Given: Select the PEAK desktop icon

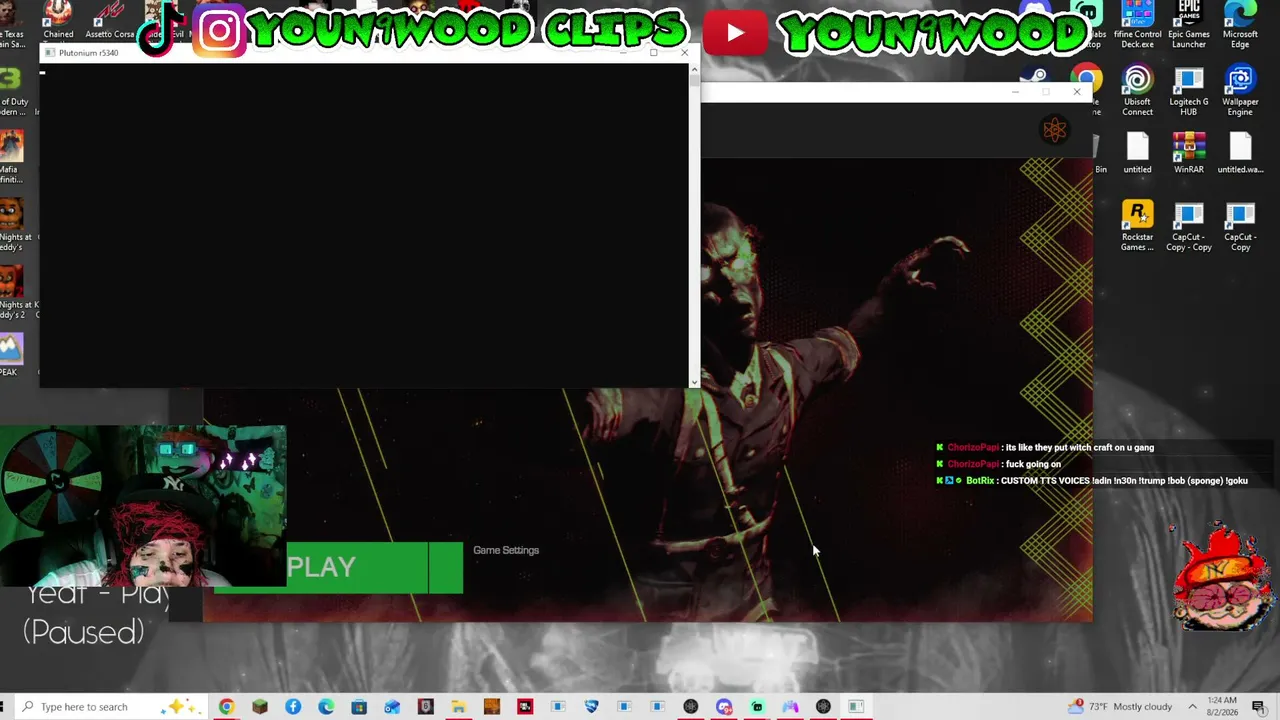Looking at the screenshot, I should coord(10,355).
